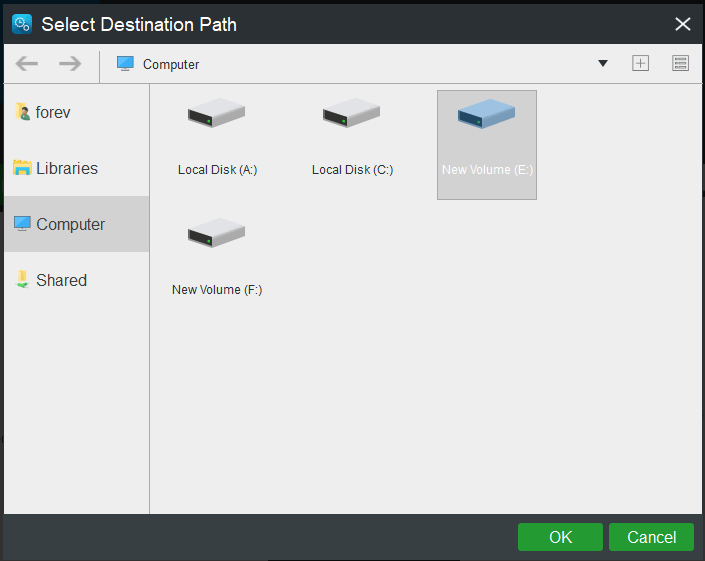This screenshot has height=561, width=705.
Task: Select New Volume (E:) drive icon
Action: tap(486, 114)
